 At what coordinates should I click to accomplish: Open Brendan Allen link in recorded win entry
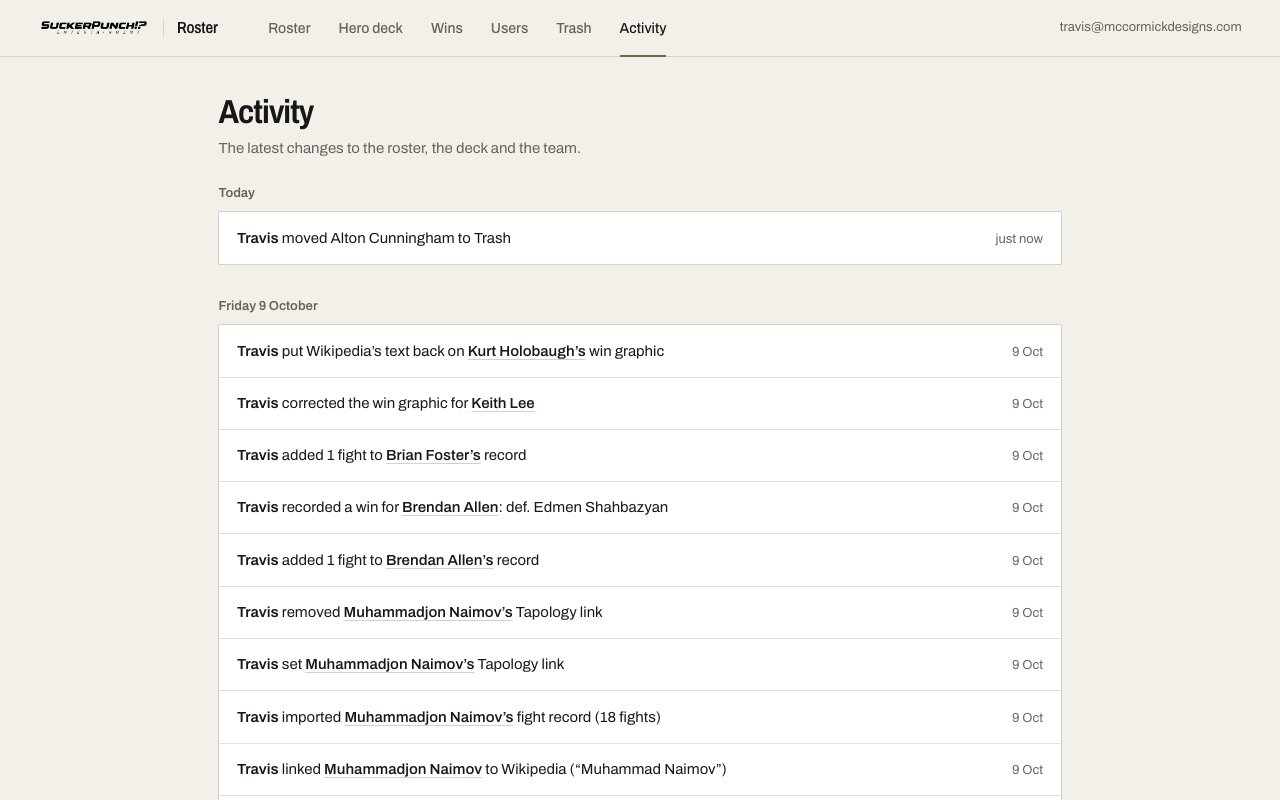(x=450, y=507)
